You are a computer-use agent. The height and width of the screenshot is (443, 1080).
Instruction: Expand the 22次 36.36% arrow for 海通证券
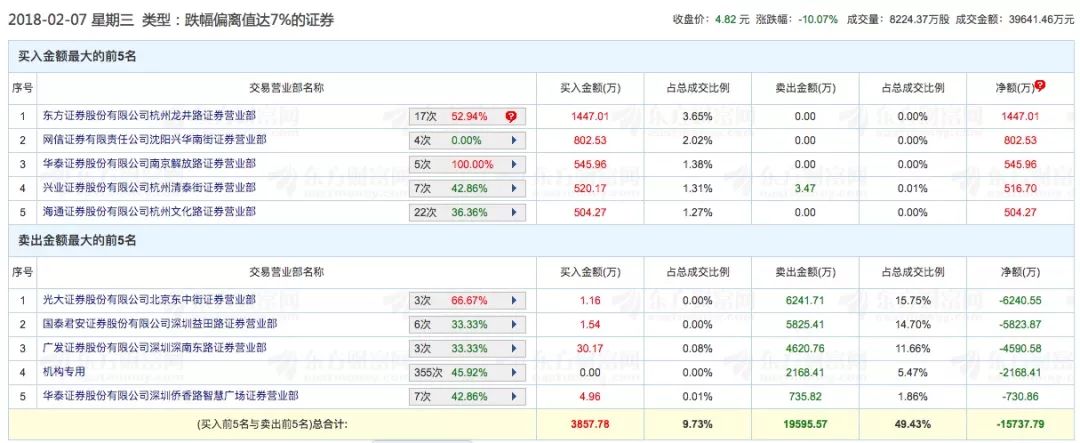514,212
